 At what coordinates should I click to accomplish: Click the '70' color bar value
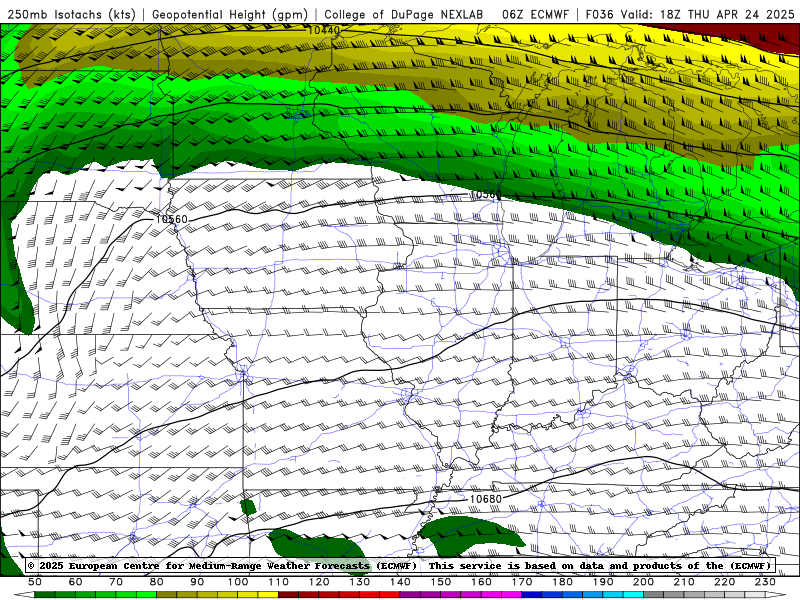pyautogui.click(x=116, y=582)
